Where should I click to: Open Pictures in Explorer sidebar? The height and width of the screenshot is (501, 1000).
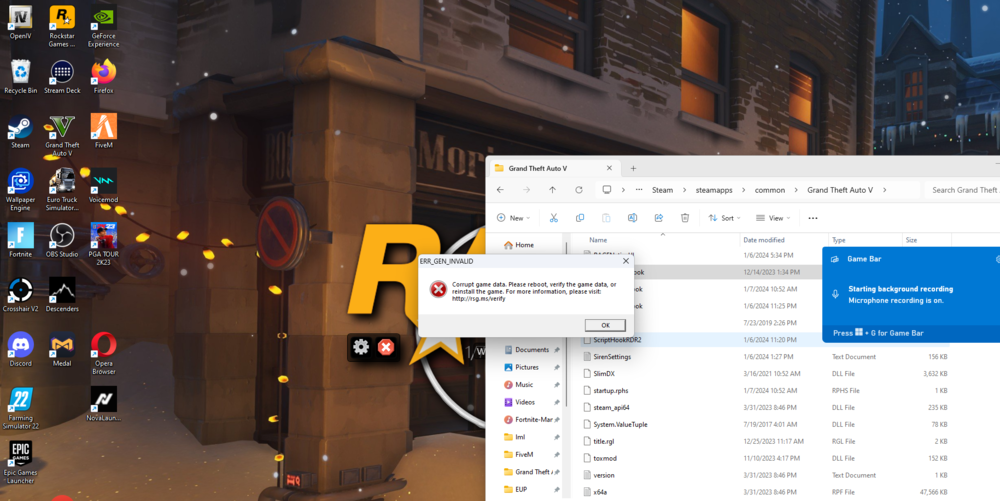(x=532, y=367)
